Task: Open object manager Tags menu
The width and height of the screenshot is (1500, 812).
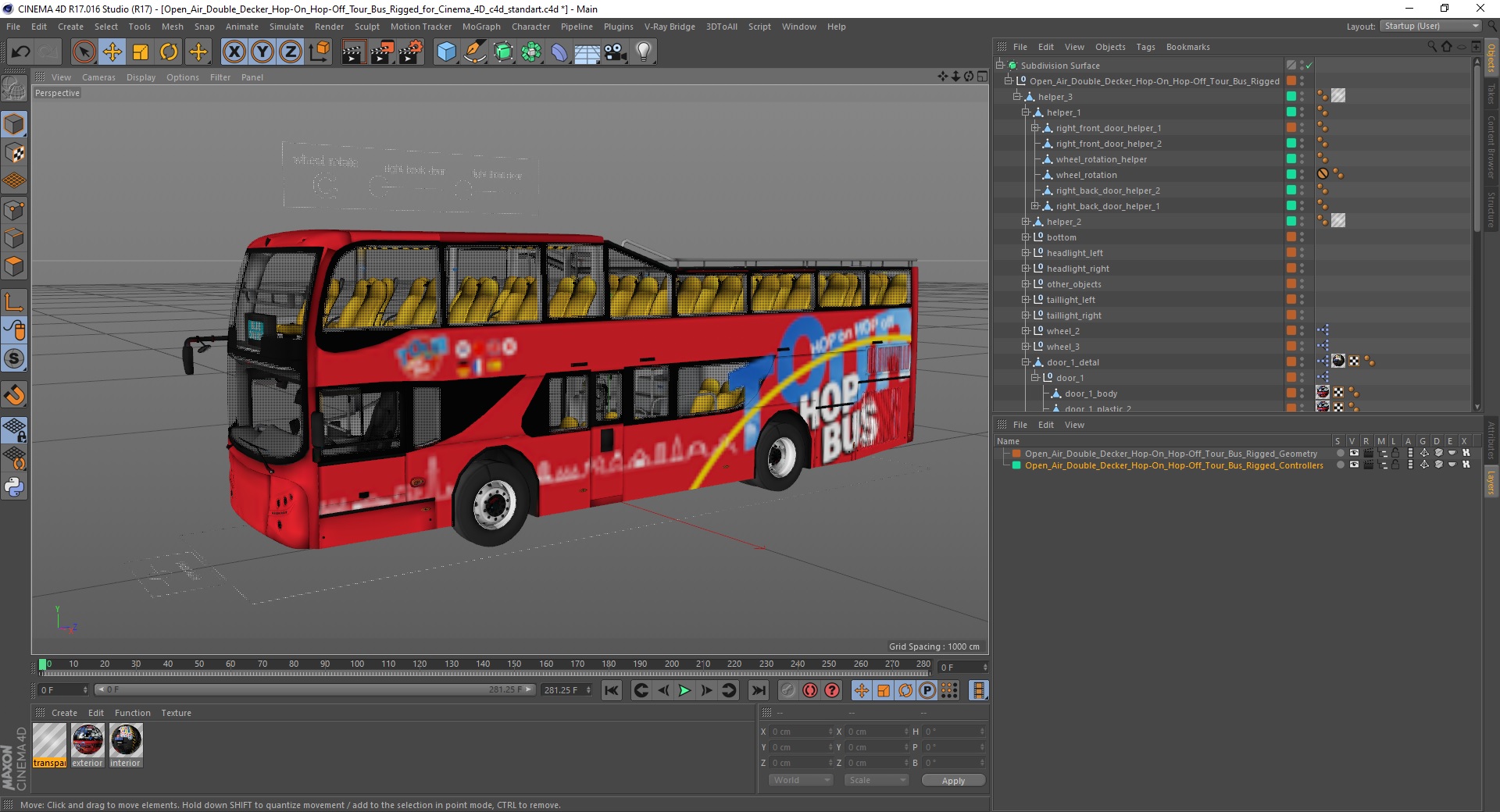Action: [x=1145, y=47]
